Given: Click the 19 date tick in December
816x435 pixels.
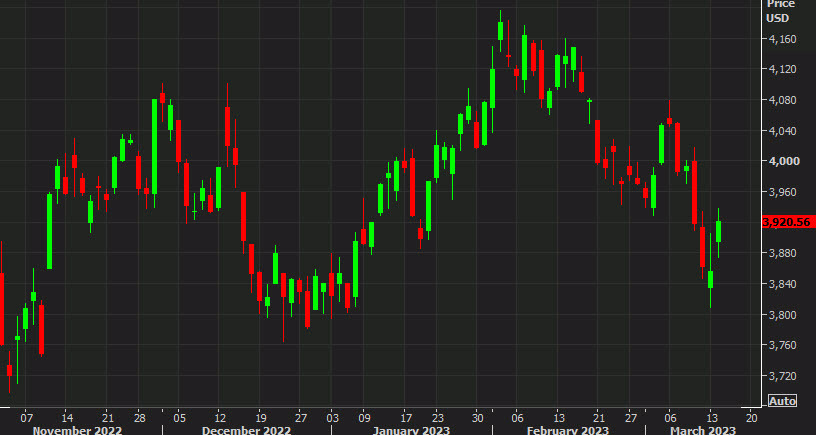Looking at the screenshot, I should 260,417.
